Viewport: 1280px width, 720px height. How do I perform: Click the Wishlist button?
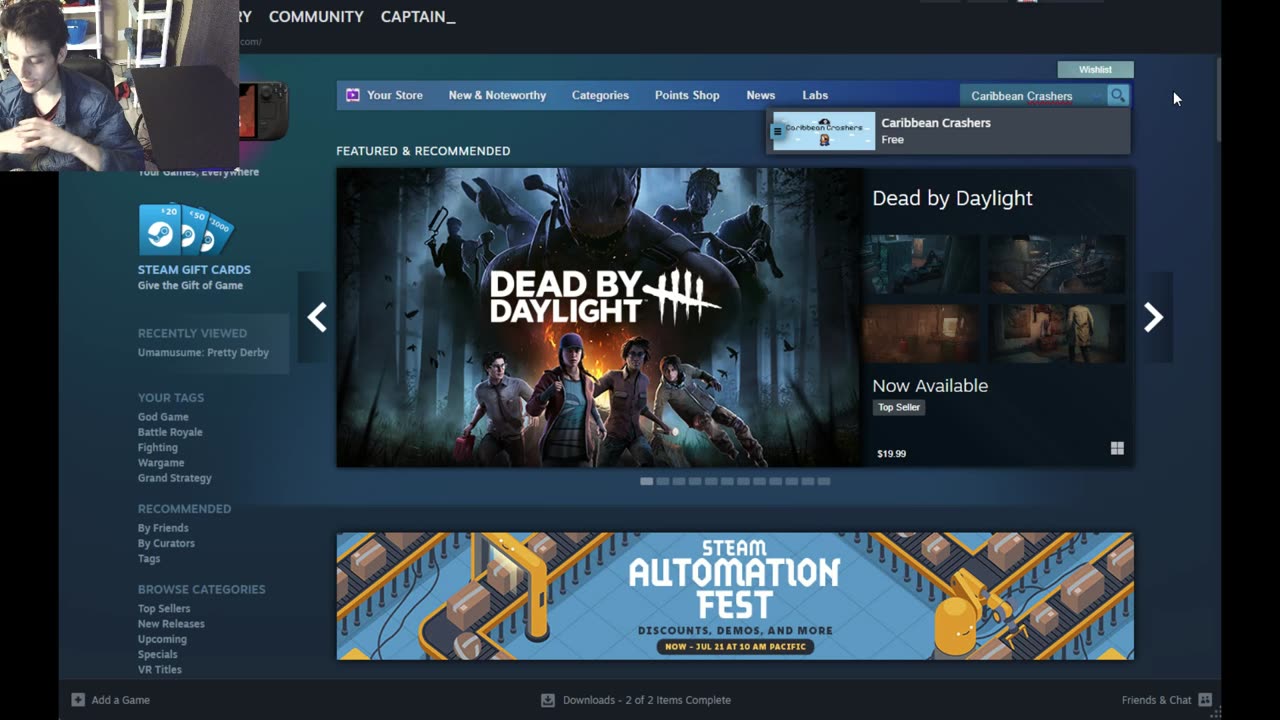[x=1095, y=69]
